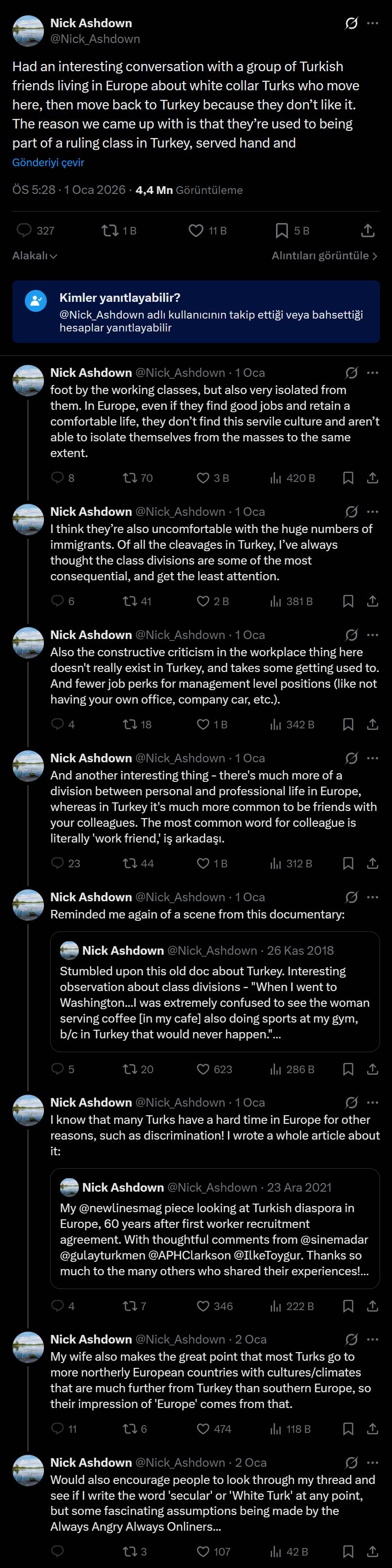The width and height of the screenshot is (392, 1568).
Task: Like the main post with 11 B likes
Action: click(196, 230)
